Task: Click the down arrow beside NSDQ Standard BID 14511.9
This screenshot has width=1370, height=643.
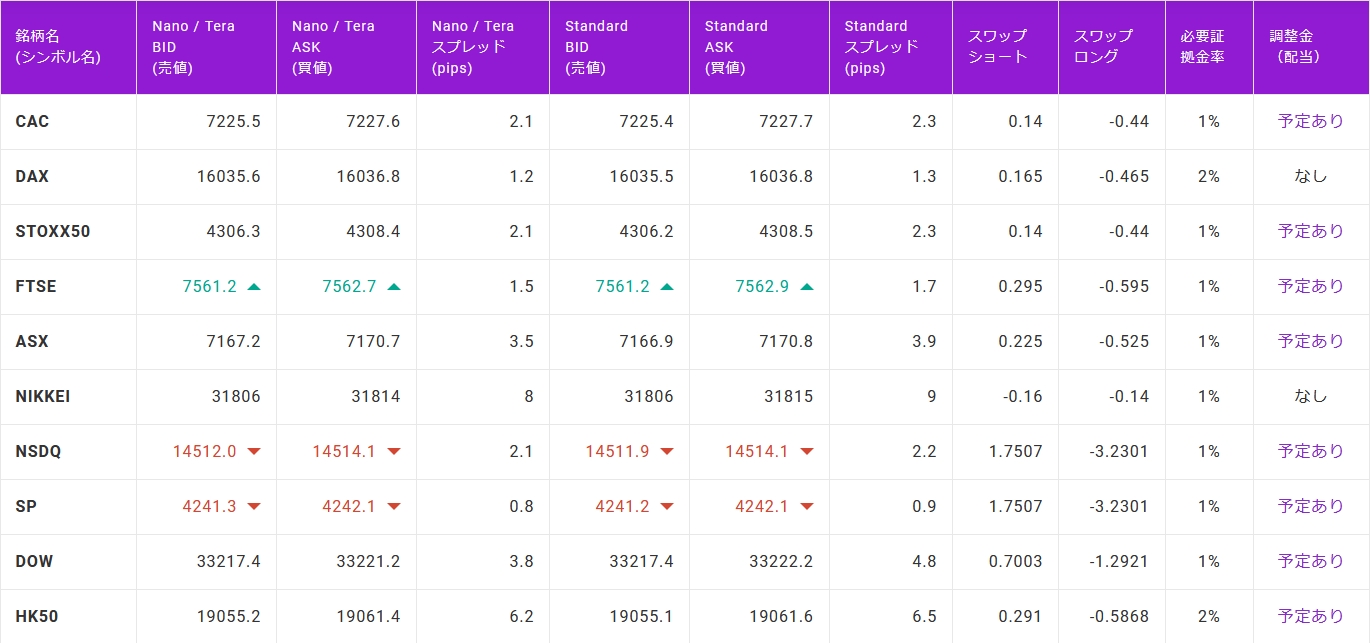Action: point(667,452)
